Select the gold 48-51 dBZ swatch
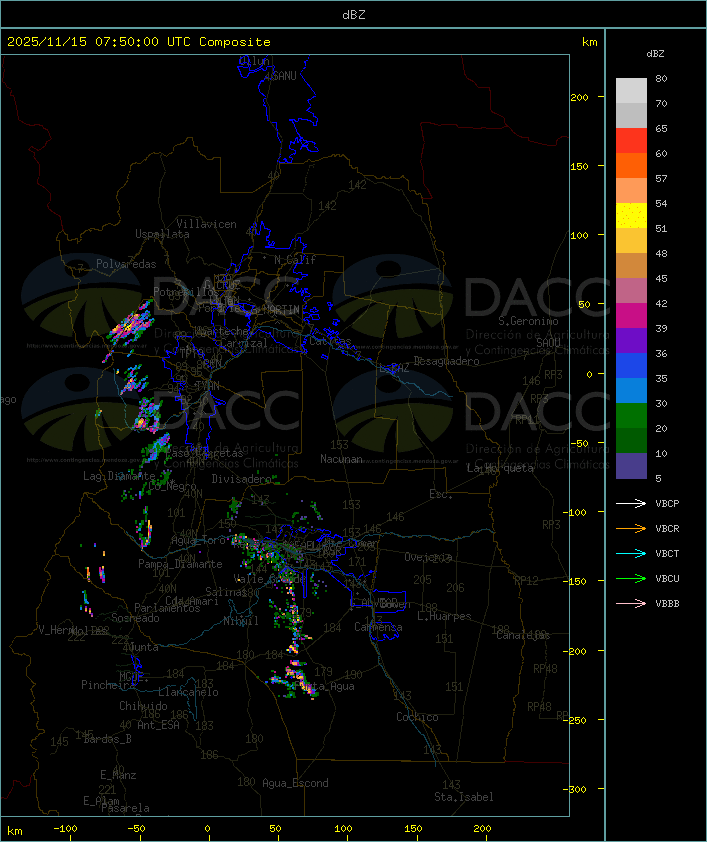 coord(631,241)
